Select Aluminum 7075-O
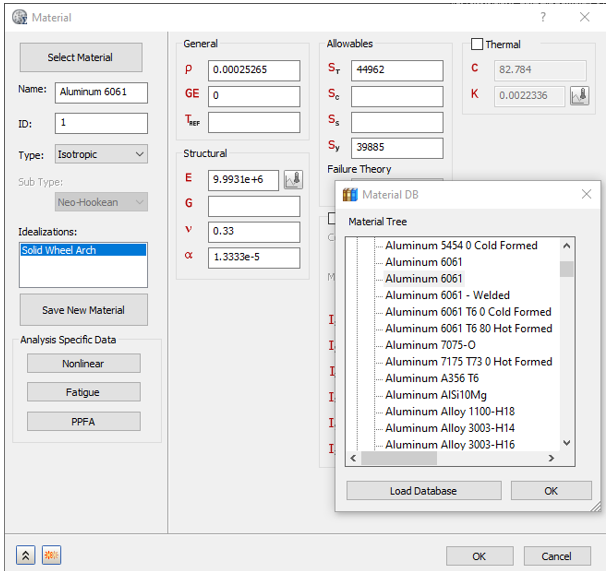Image resolution: width=608 pixels, height=571 pixels. [x=430, y=345]
